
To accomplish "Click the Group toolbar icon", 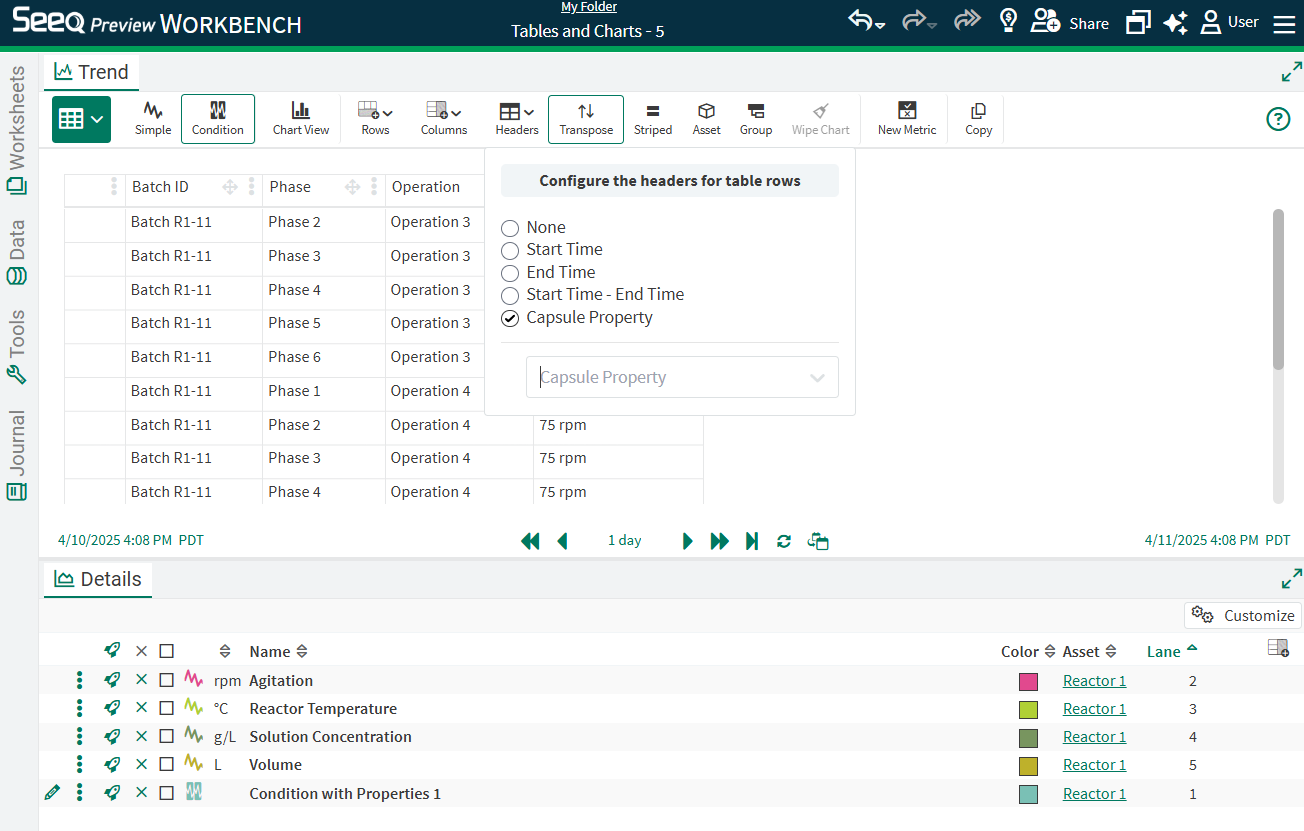I will point(755,118).
